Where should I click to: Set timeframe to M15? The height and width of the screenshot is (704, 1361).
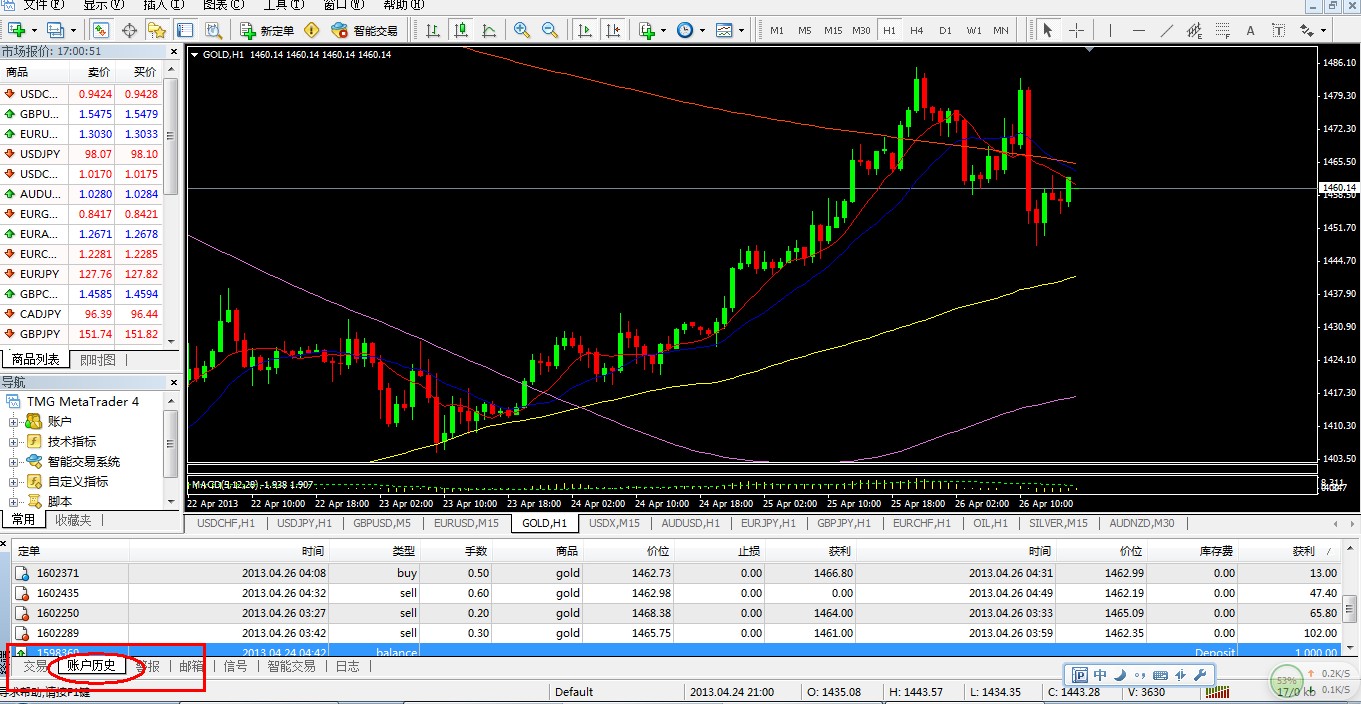tap(833, 30)
